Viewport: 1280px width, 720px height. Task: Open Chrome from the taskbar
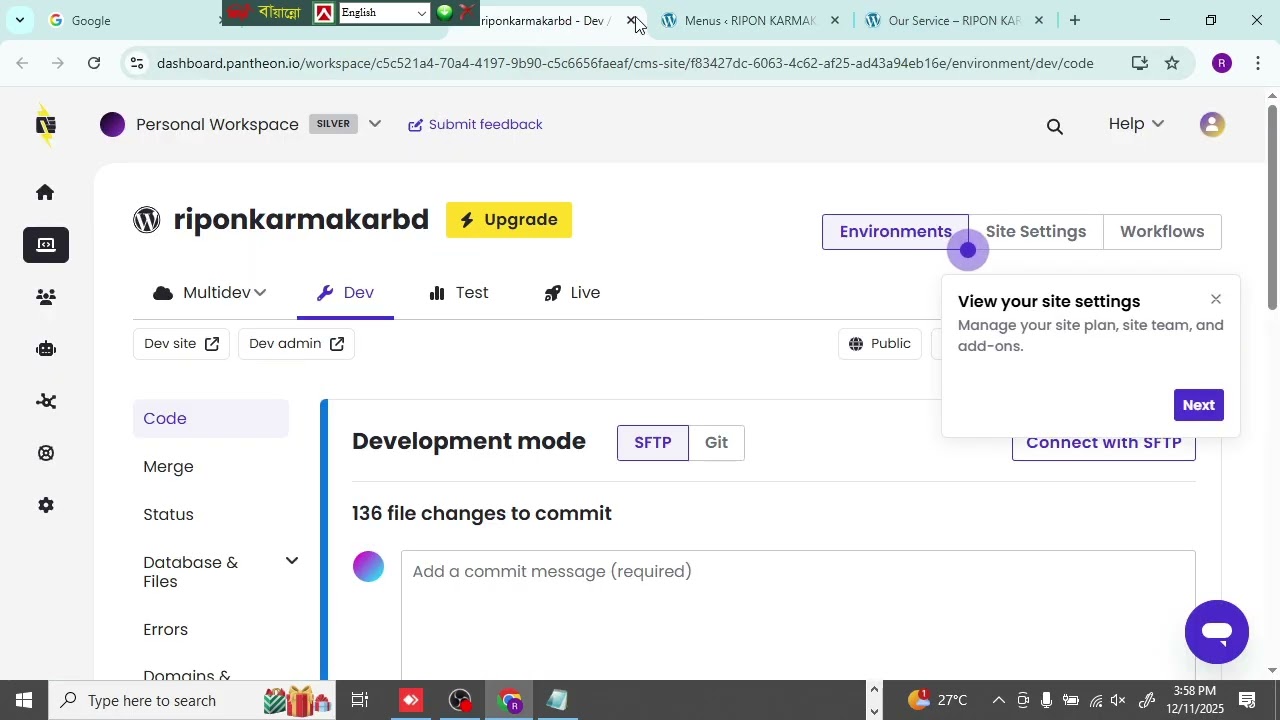click(510, 700)
